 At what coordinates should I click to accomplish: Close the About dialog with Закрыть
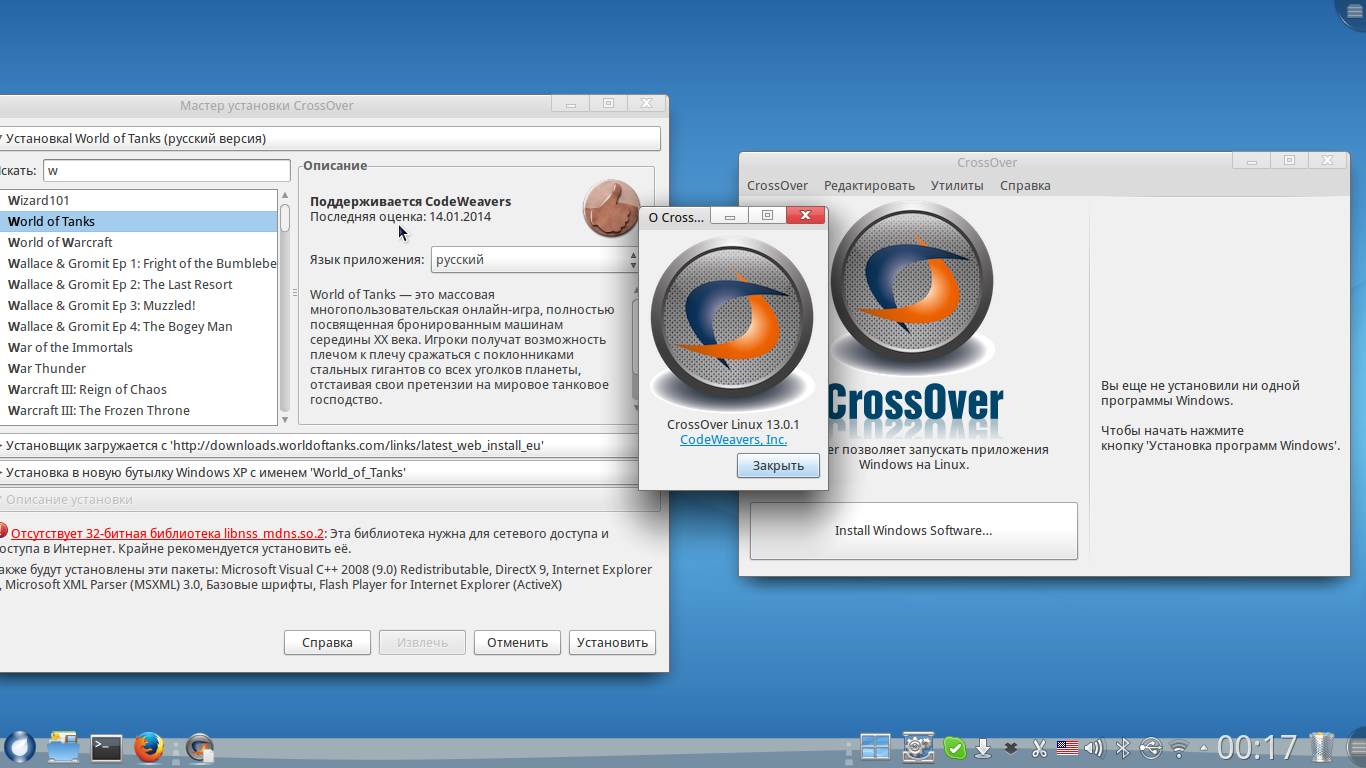click(778, 466)
